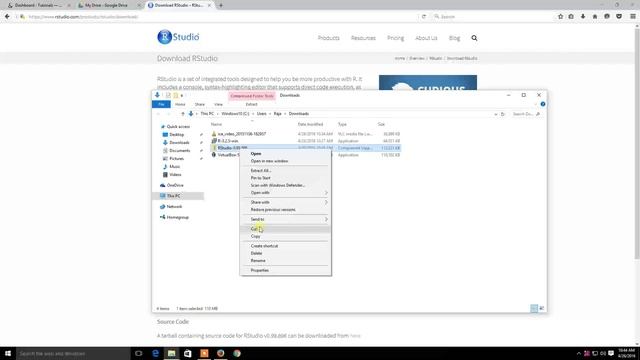This screenshot has height=360, width=640.
Task: Open the Firefox hamburger menu
Action: [633, 16]
